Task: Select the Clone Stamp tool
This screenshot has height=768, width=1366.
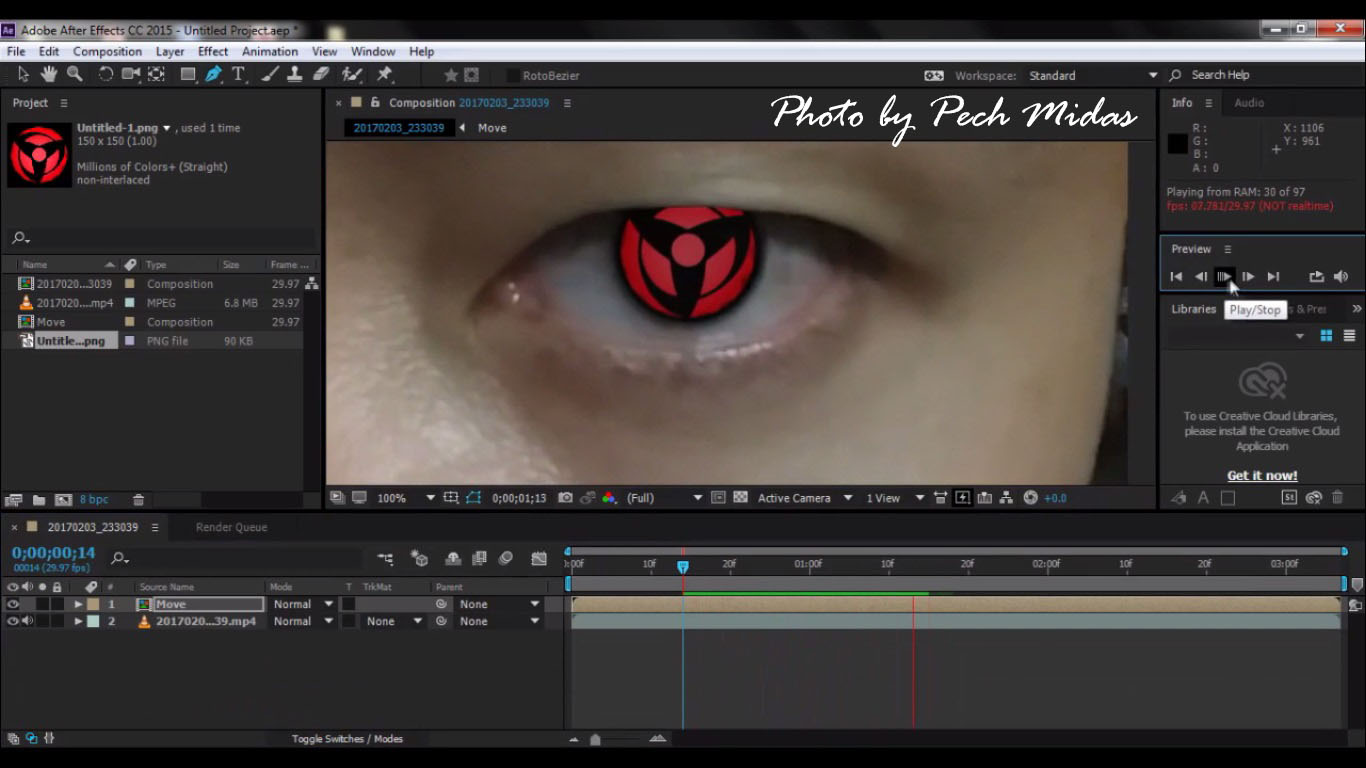Action: (295, 74)
